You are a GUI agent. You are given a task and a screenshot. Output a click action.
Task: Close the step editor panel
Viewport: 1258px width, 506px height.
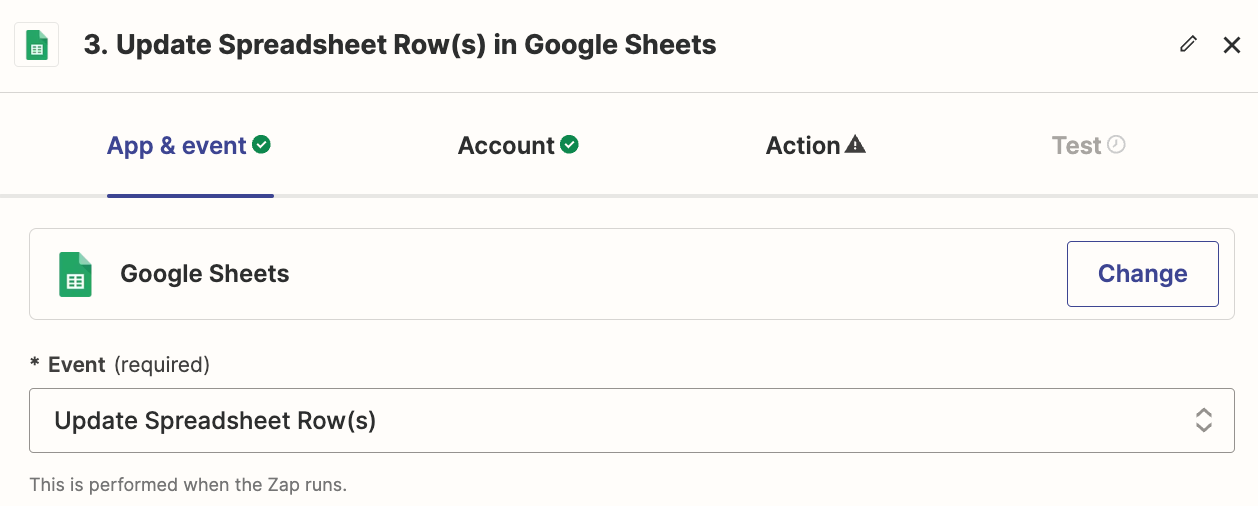tap(1231, 45)
